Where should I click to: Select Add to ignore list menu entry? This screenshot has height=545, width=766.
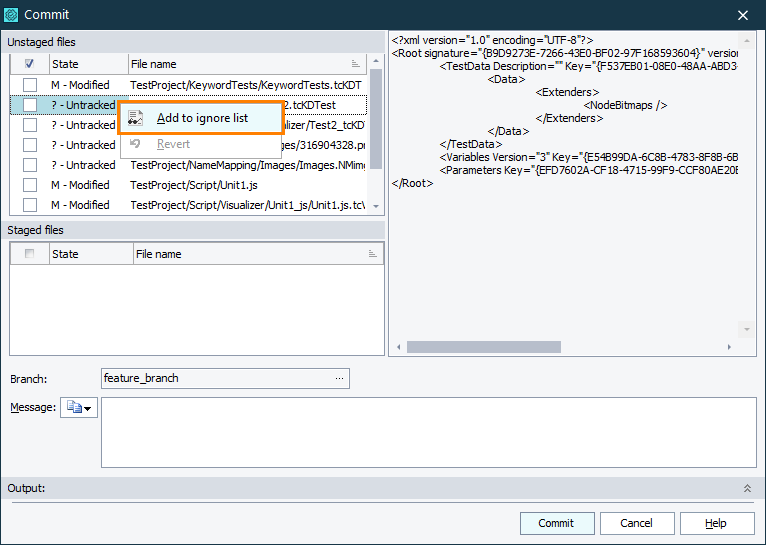click(x=202, y=118)
